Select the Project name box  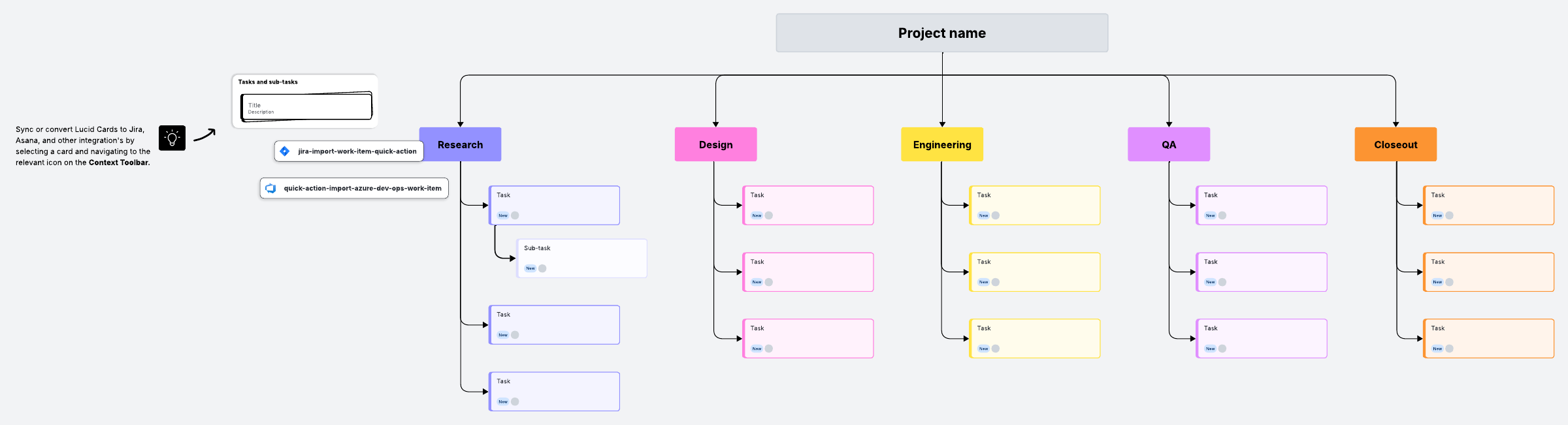point(942,33)
